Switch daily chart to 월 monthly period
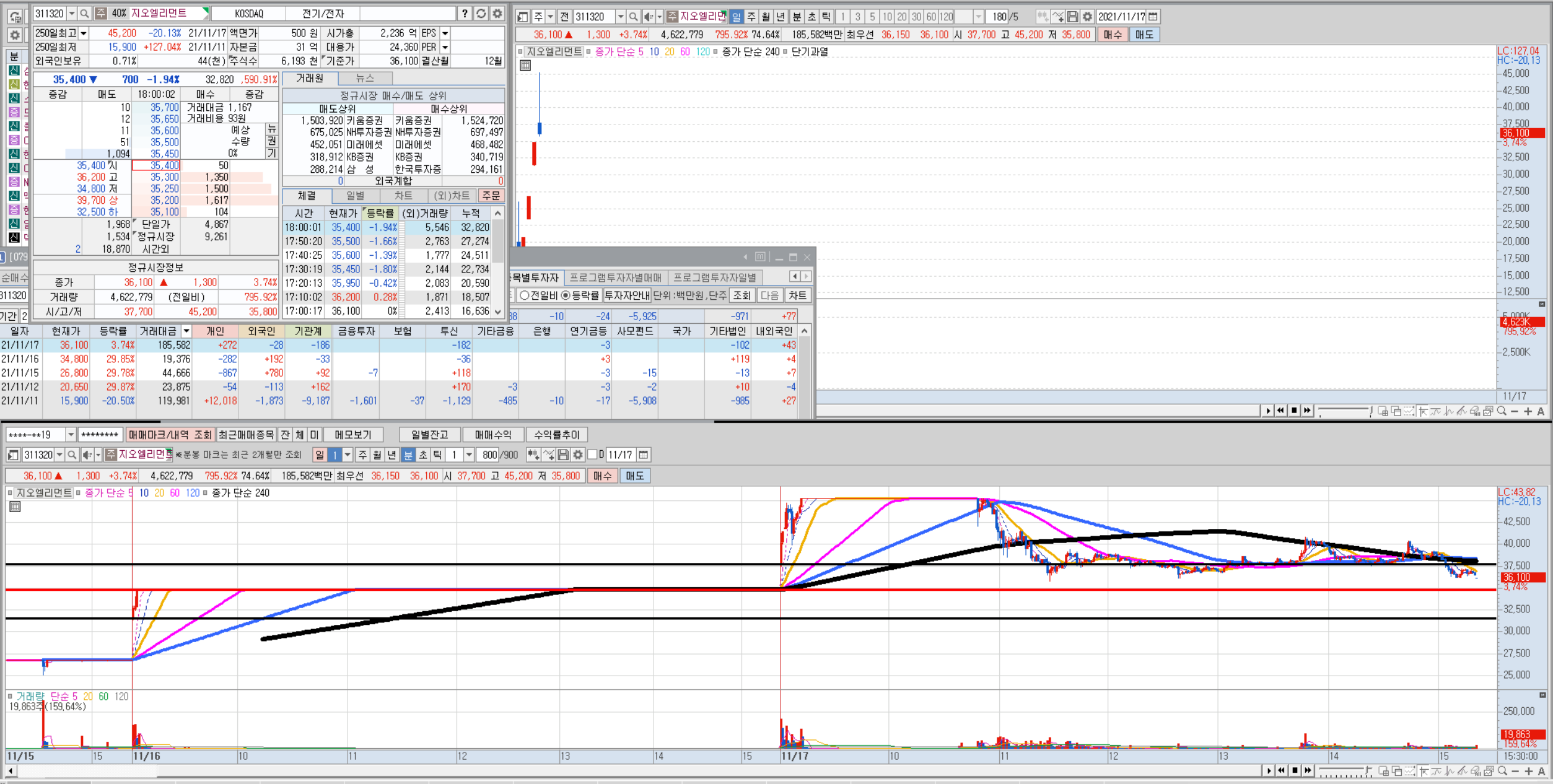Image resolution: width=1553 pixels, height=784 pixels. 766,17
